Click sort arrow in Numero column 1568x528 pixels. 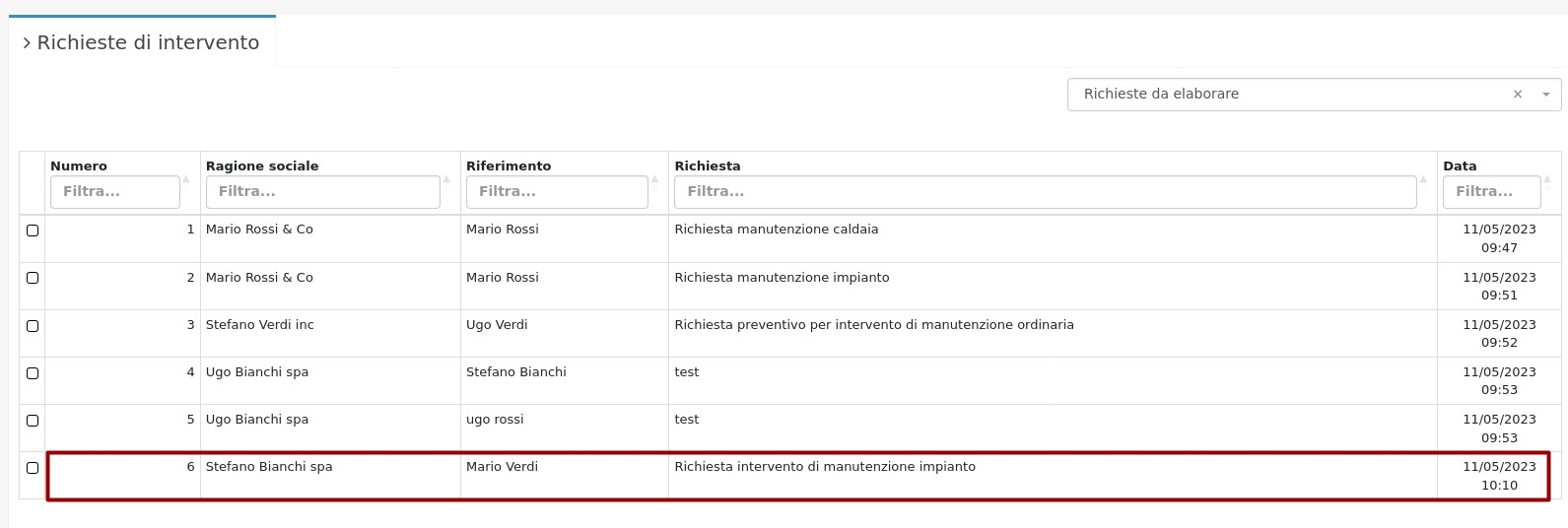(186, 179)
